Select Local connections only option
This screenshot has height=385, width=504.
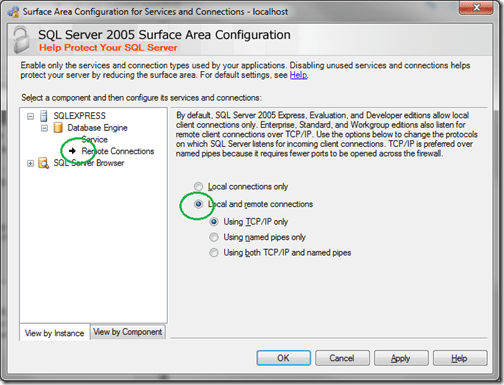coord(198,186)
